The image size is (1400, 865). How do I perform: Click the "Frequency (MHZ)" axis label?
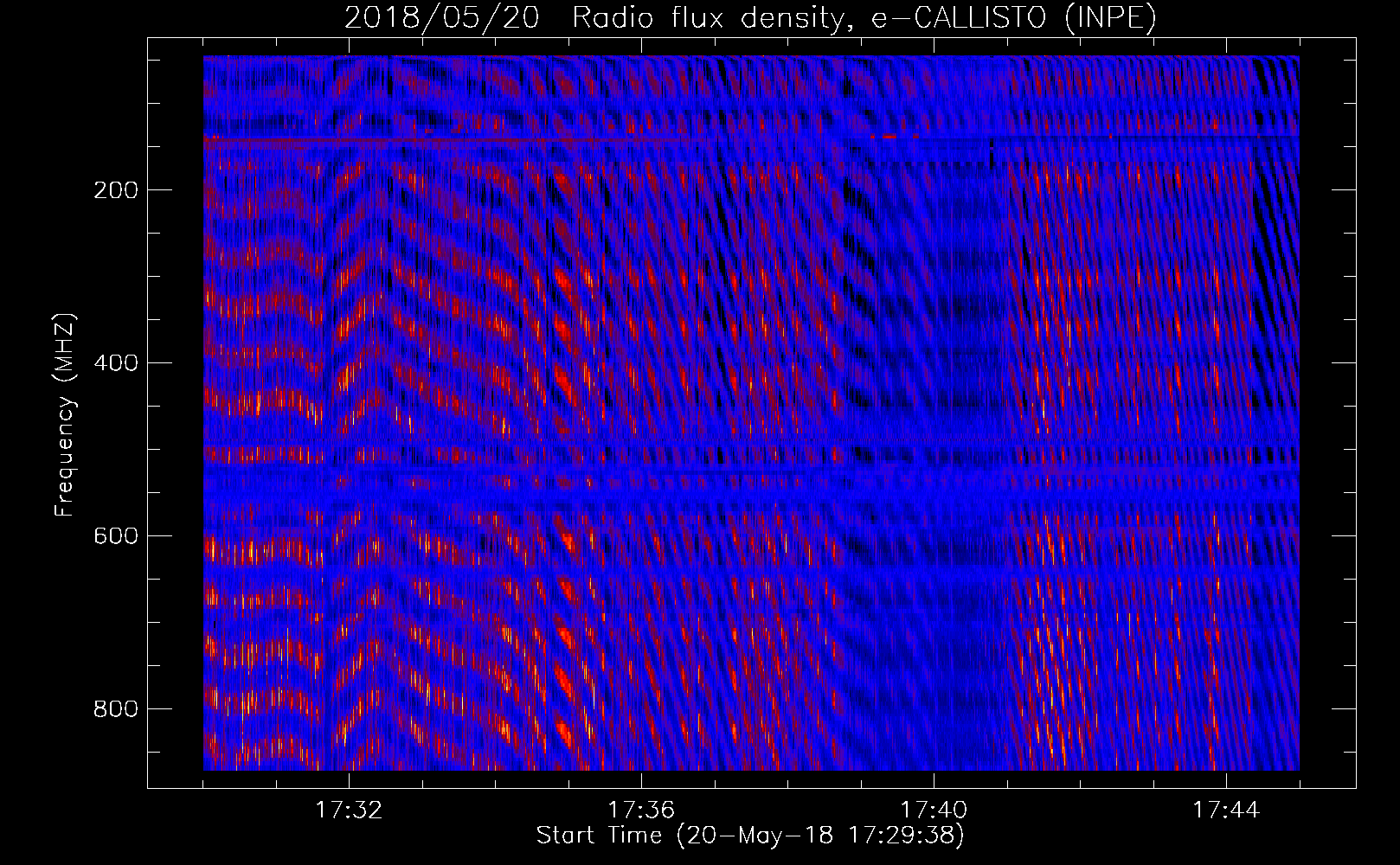65,414
